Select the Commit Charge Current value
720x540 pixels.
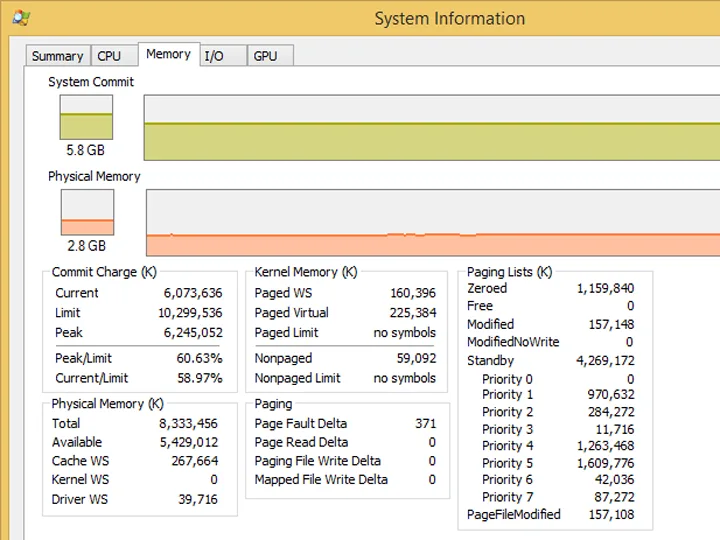(193, 293)
